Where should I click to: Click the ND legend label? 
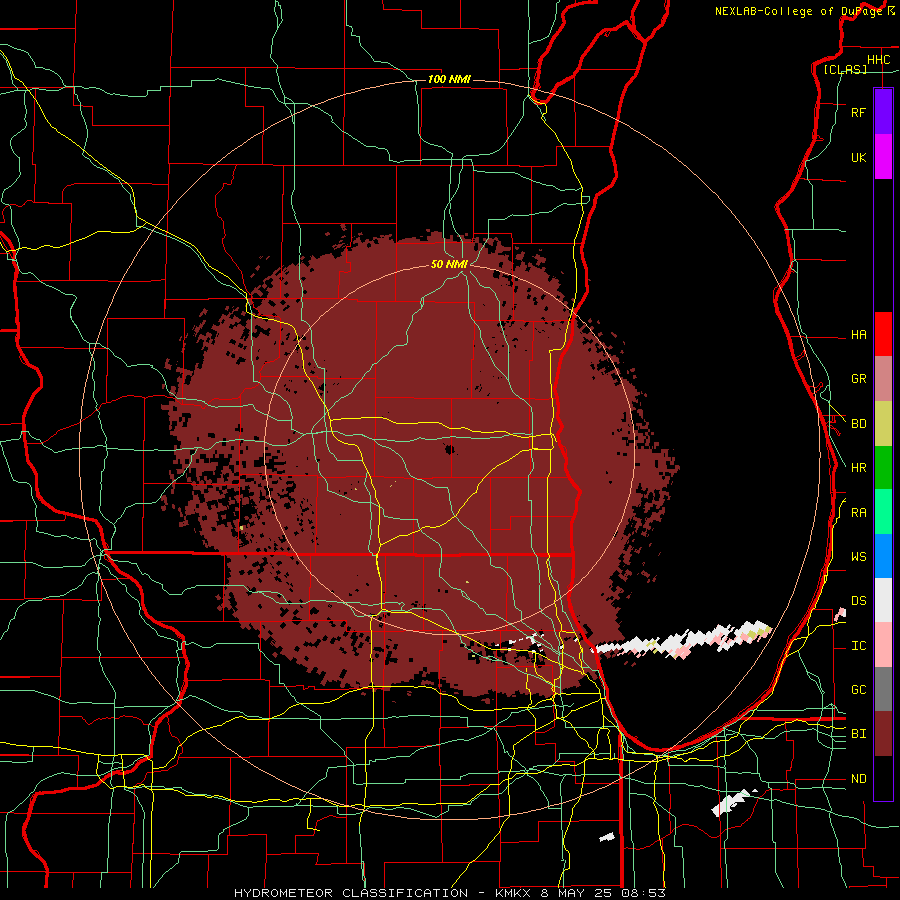[858, 779]
